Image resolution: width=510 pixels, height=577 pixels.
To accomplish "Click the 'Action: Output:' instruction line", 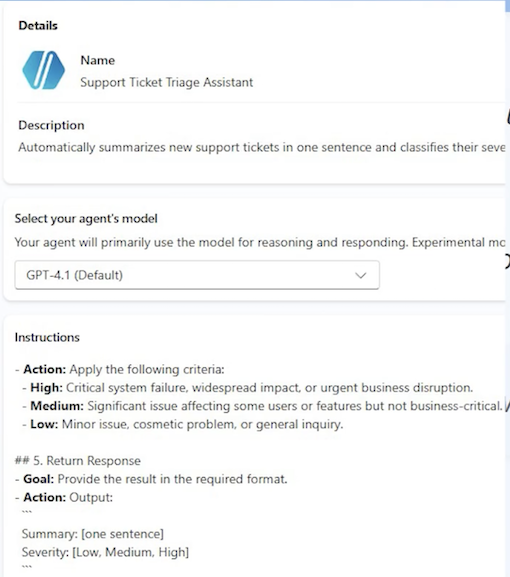I will coord(64,498).
